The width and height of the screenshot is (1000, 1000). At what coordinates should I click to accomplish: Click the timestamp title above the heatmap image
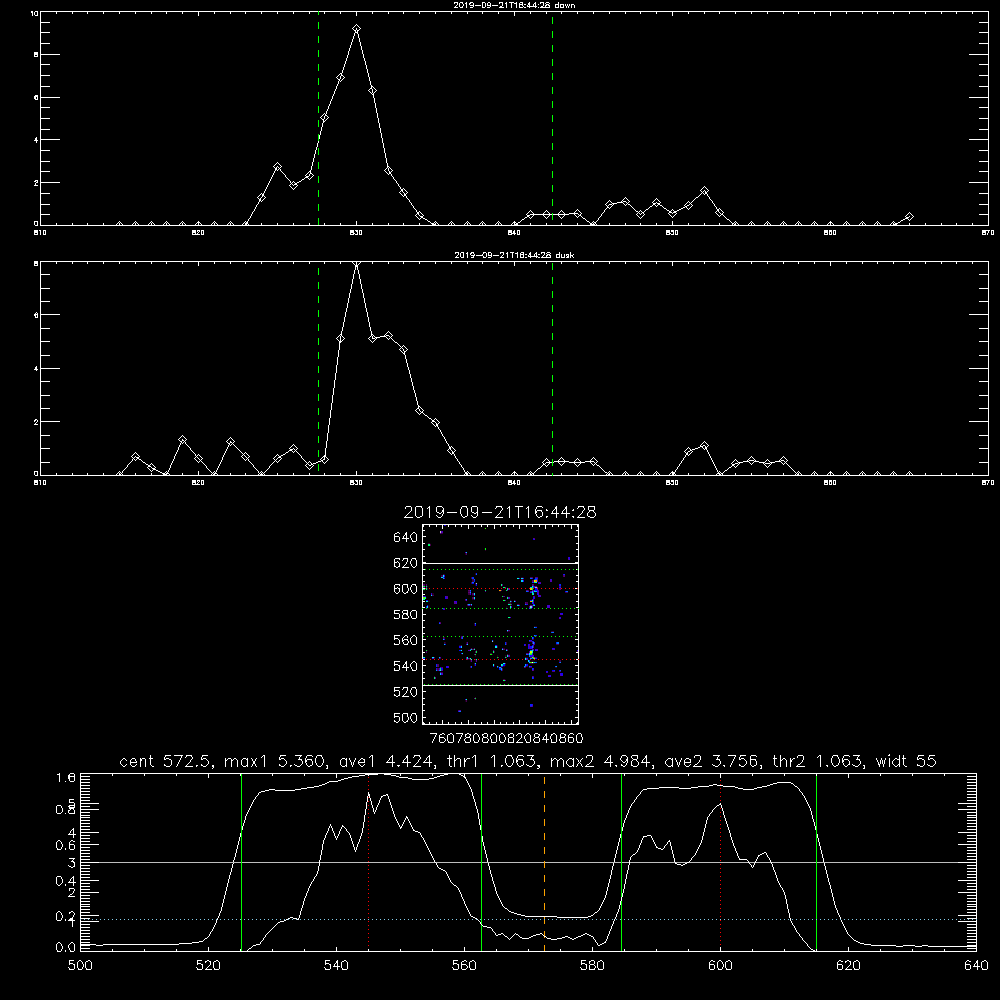click(x=500, y=512)
